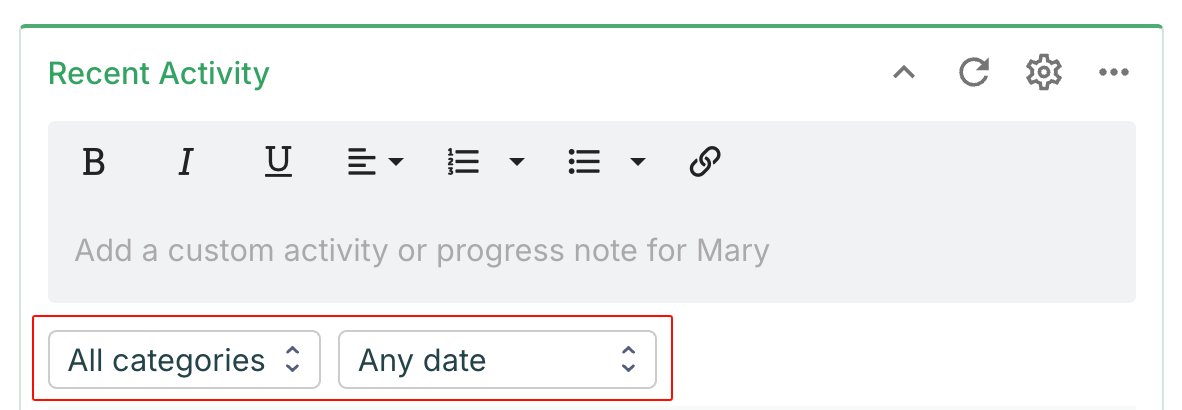Click the text alignment icon
Viewport: 1182px width, 410px height.
click(x=362, y=162)
